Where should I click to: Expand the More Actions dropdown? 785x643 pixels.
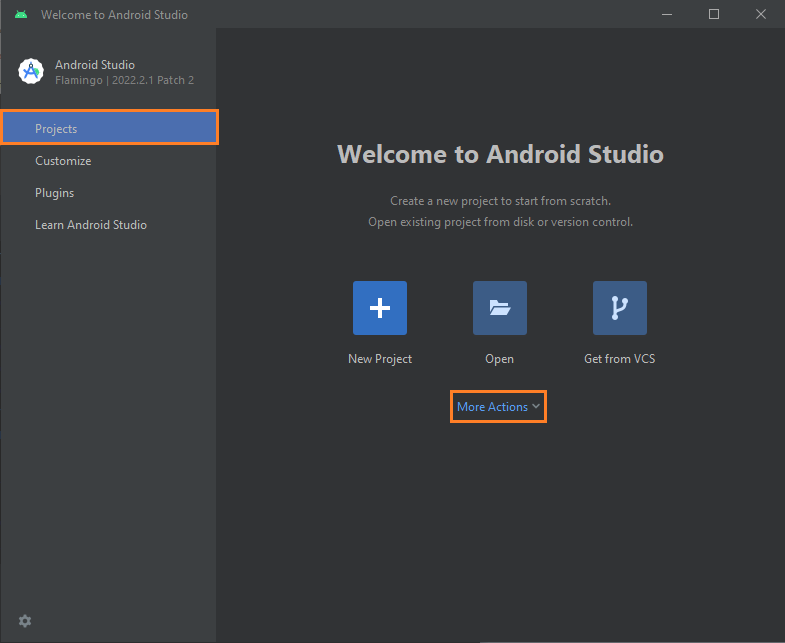[498, 407]
